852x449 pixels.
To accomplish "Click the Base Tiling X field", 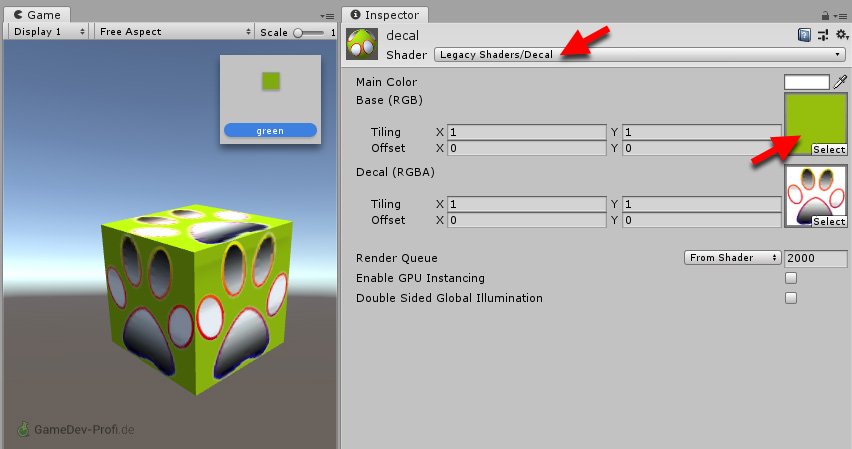I will [527, 132].
